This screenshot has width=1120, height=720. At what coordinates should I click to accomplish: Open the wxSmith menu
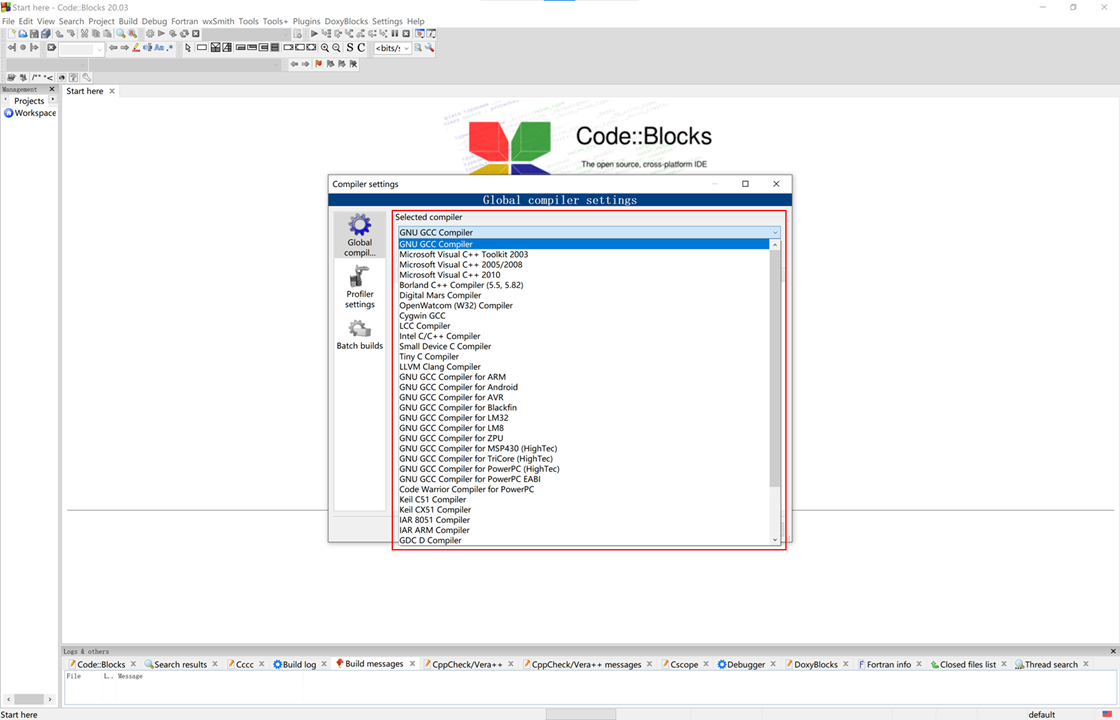tap(218, 21)
